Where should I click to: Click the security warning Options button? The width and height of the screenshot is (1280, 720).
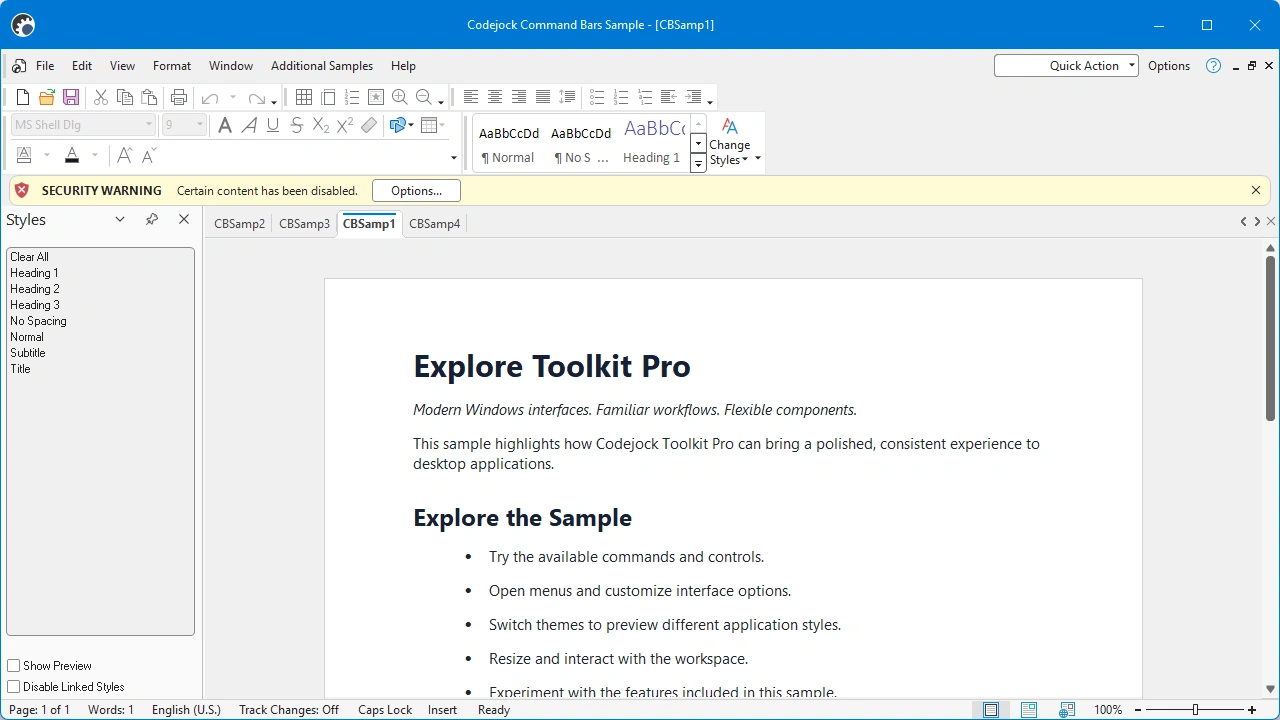[416, 191]
